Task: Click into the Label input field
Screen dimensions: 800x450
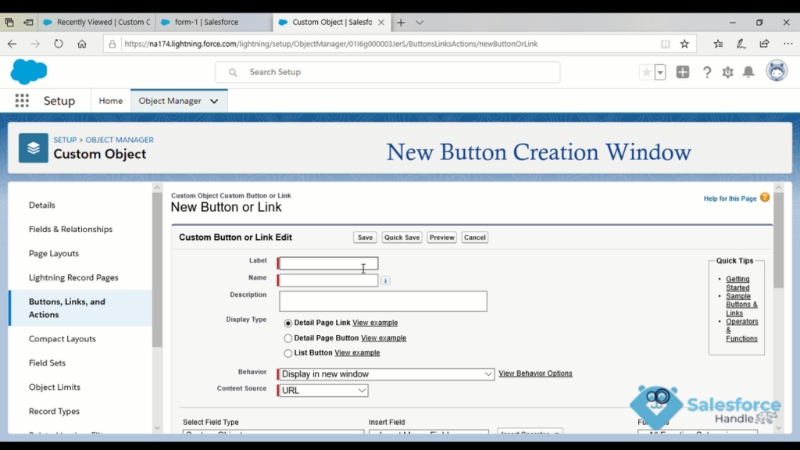Action: pos(328,264)
